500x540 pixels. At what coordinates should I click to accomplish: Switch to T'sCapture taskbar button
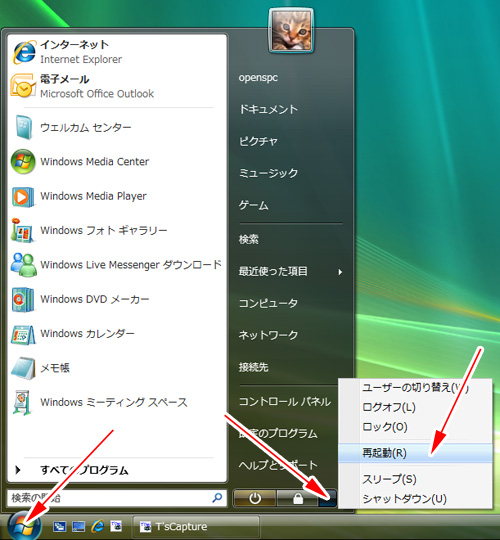pos(196,527)
